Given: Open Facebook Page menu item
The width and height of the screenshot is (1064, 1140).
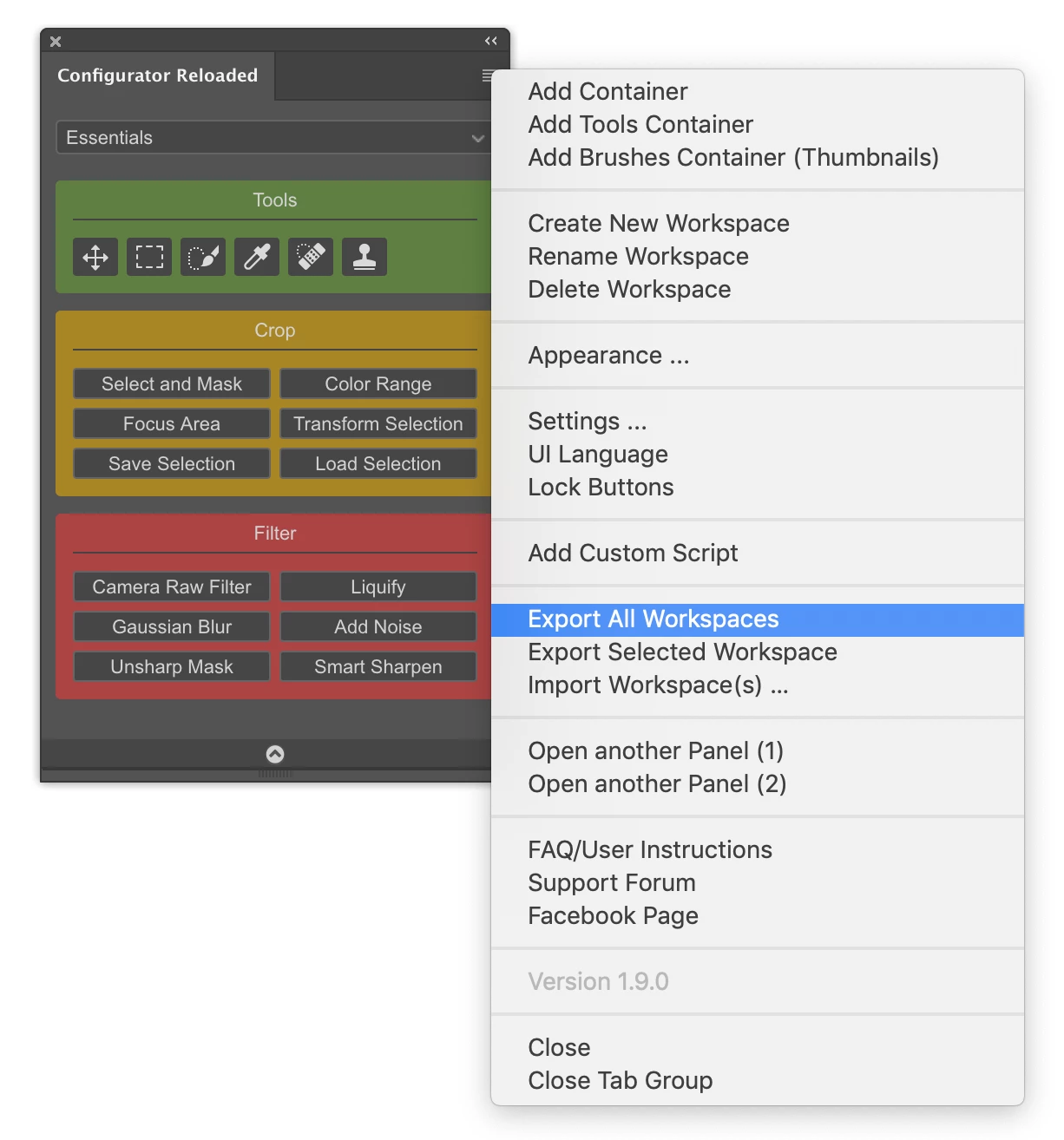Looking at the screenshot, I should pos(758,915).
